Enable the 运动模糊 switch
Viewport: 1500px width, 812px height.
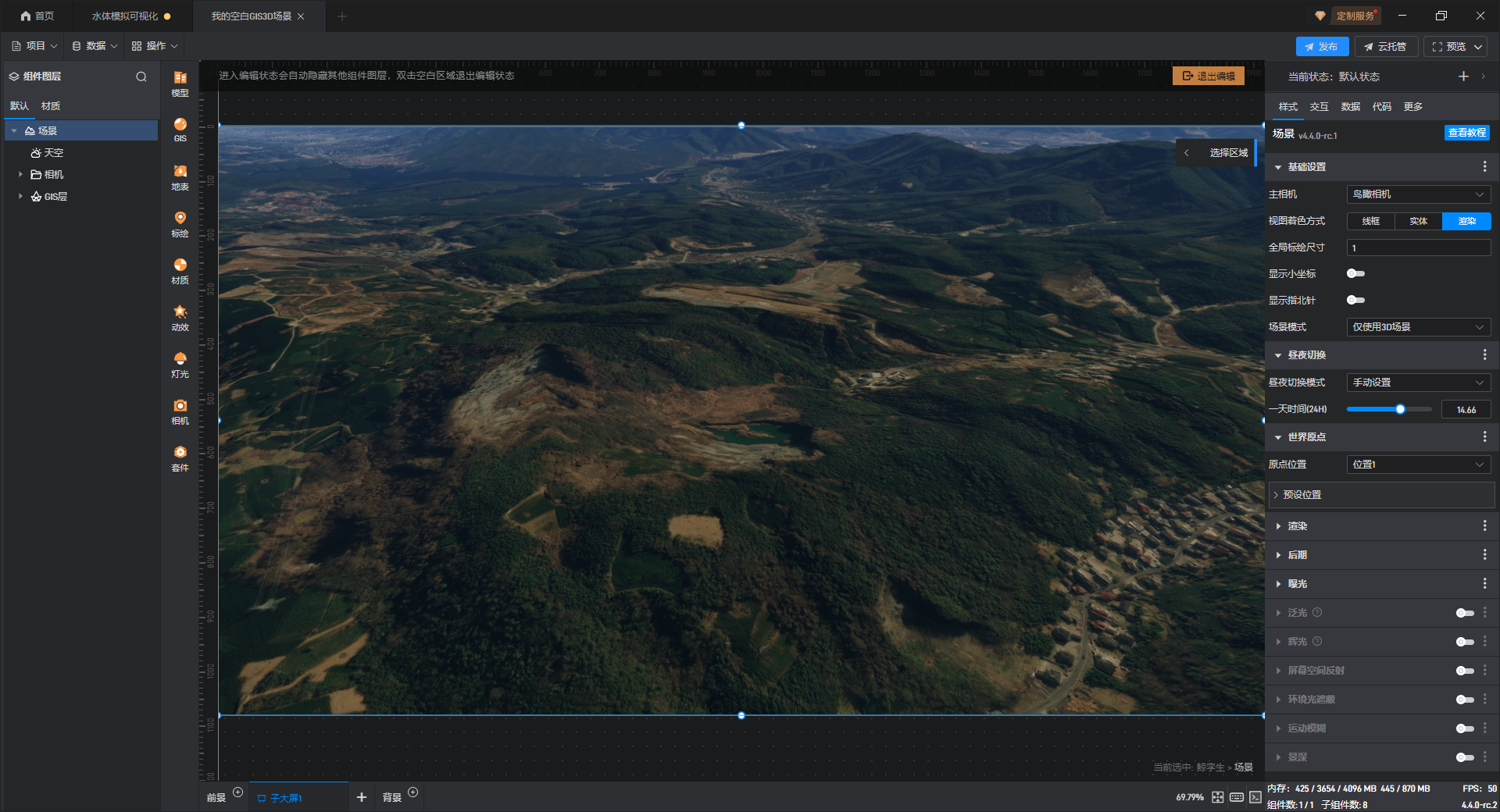[x=1465, y=728]
